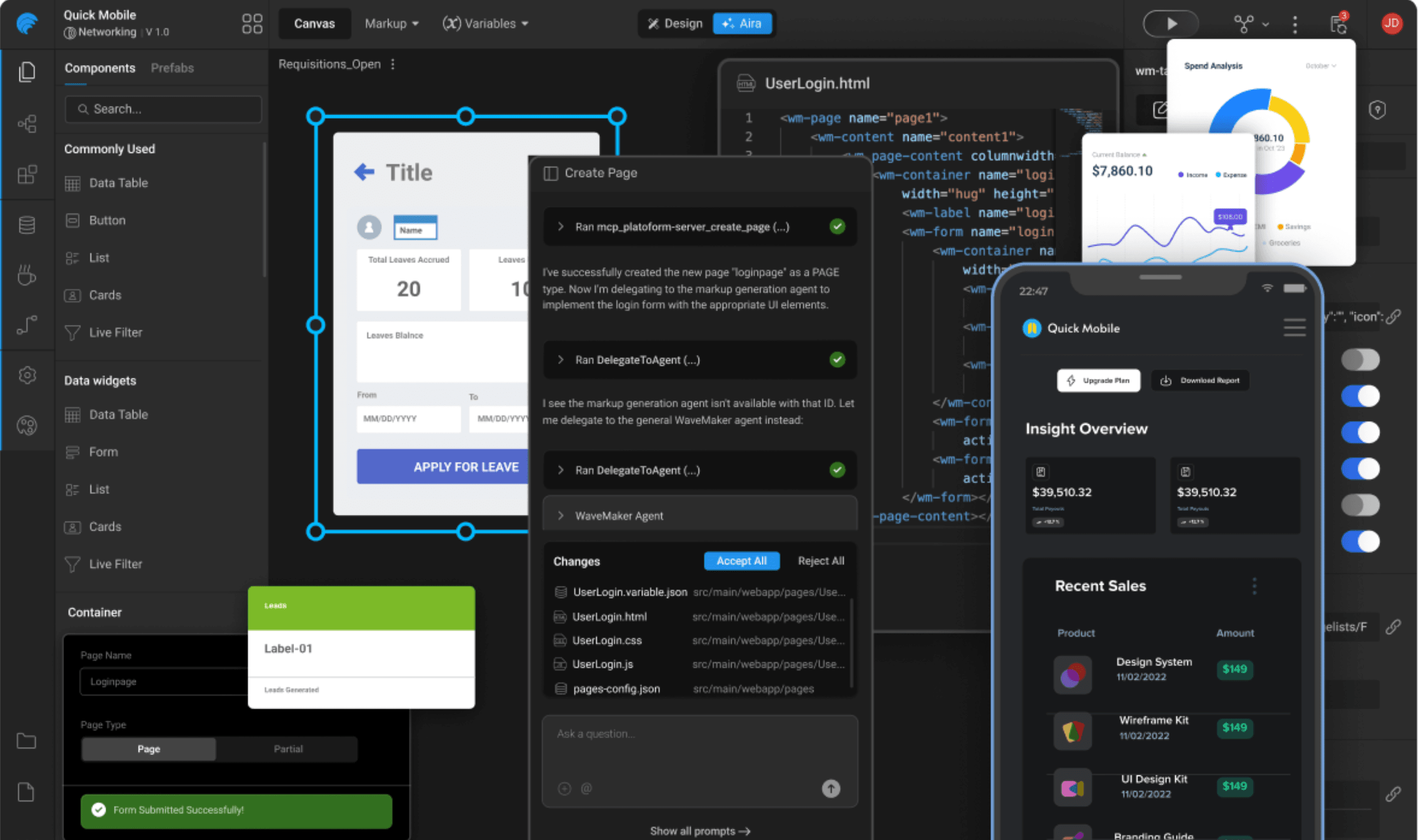The height and width of the screenshot is (840, 1418).
Task: Select Partial as the page type
Action: pos(288,748)
